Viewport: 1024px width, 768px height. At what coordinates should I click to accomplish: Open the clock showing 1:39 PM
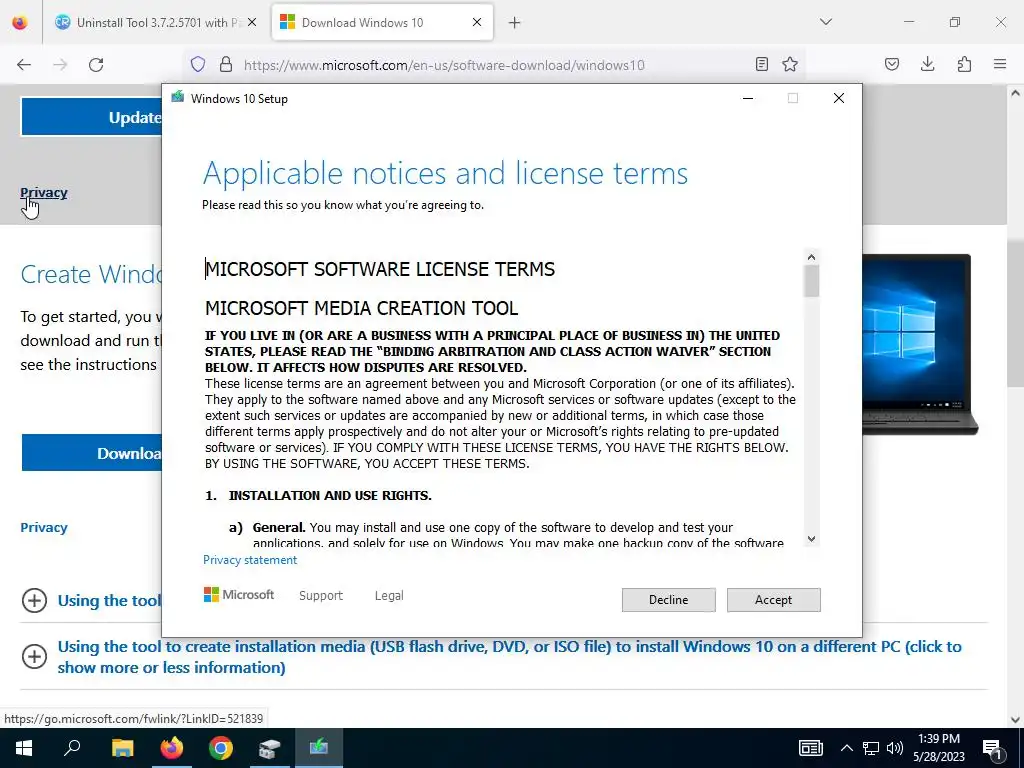938,748
